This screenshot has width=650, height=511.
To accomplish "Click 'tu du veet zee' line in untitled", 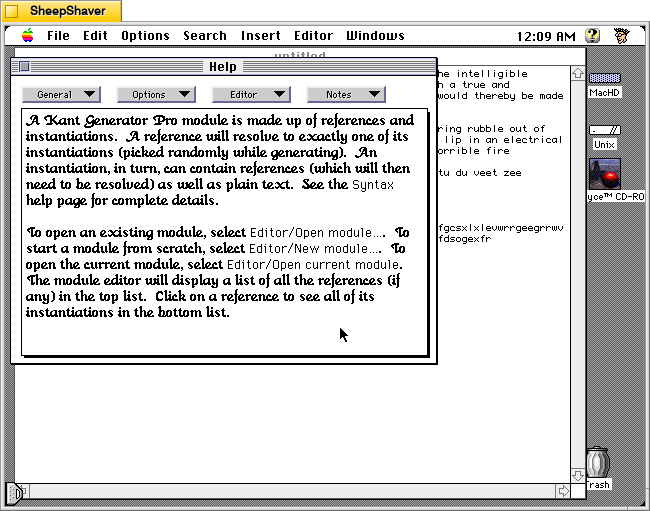I will click(x=480, y=173).
